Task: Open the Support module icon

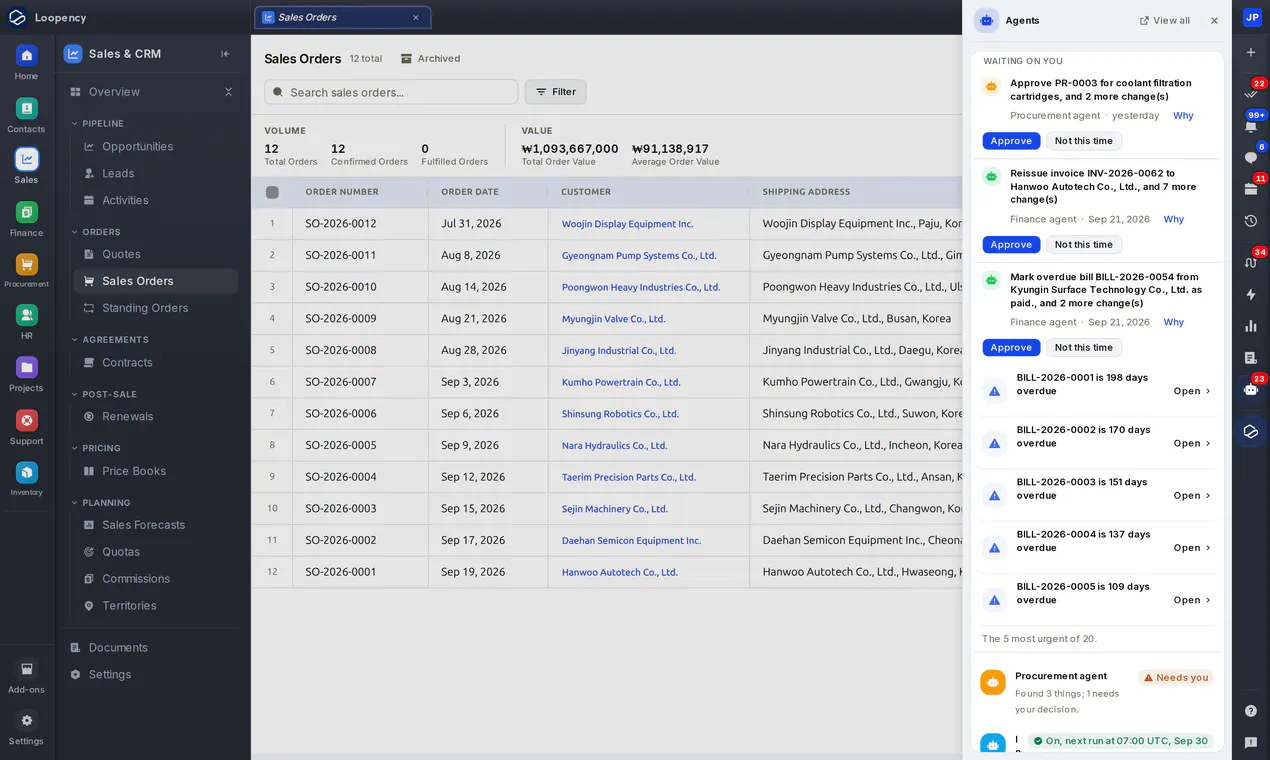Action: [26, 427]
